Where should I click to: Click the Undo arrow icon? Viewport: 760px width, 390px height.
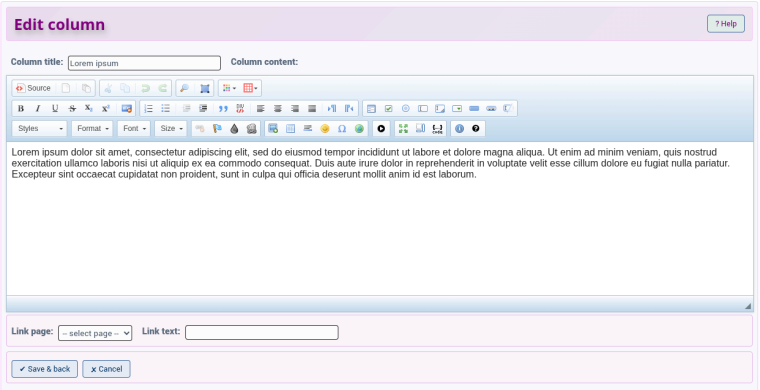click(x=145, y=88)
